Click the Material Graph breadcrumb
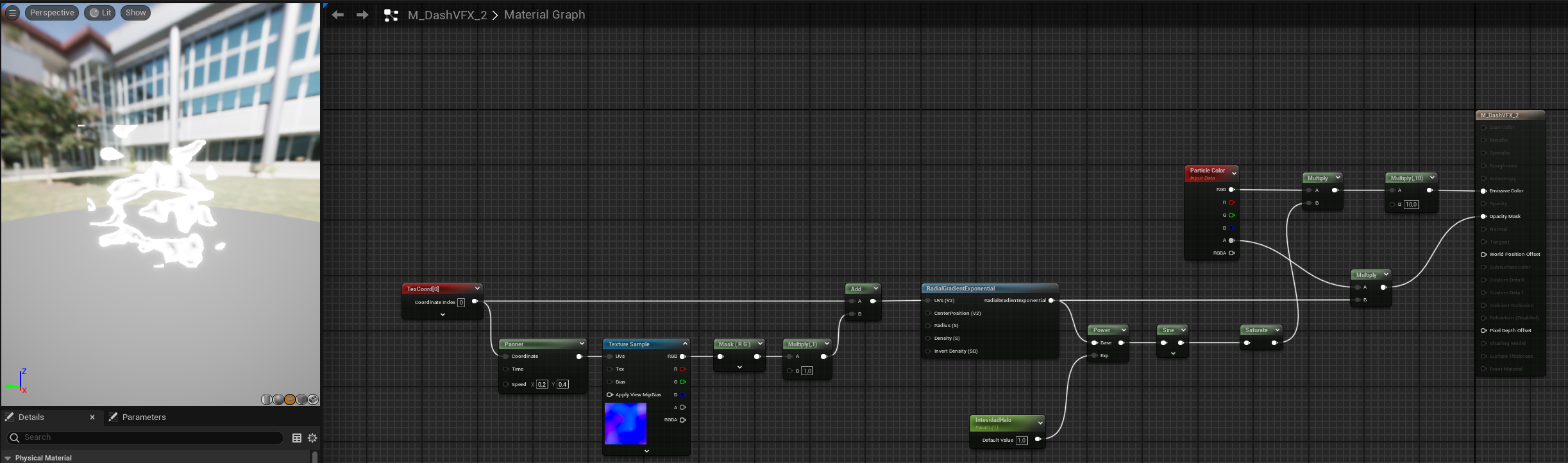The height and width of the screenshot is (463, 1568). point(544,15)
